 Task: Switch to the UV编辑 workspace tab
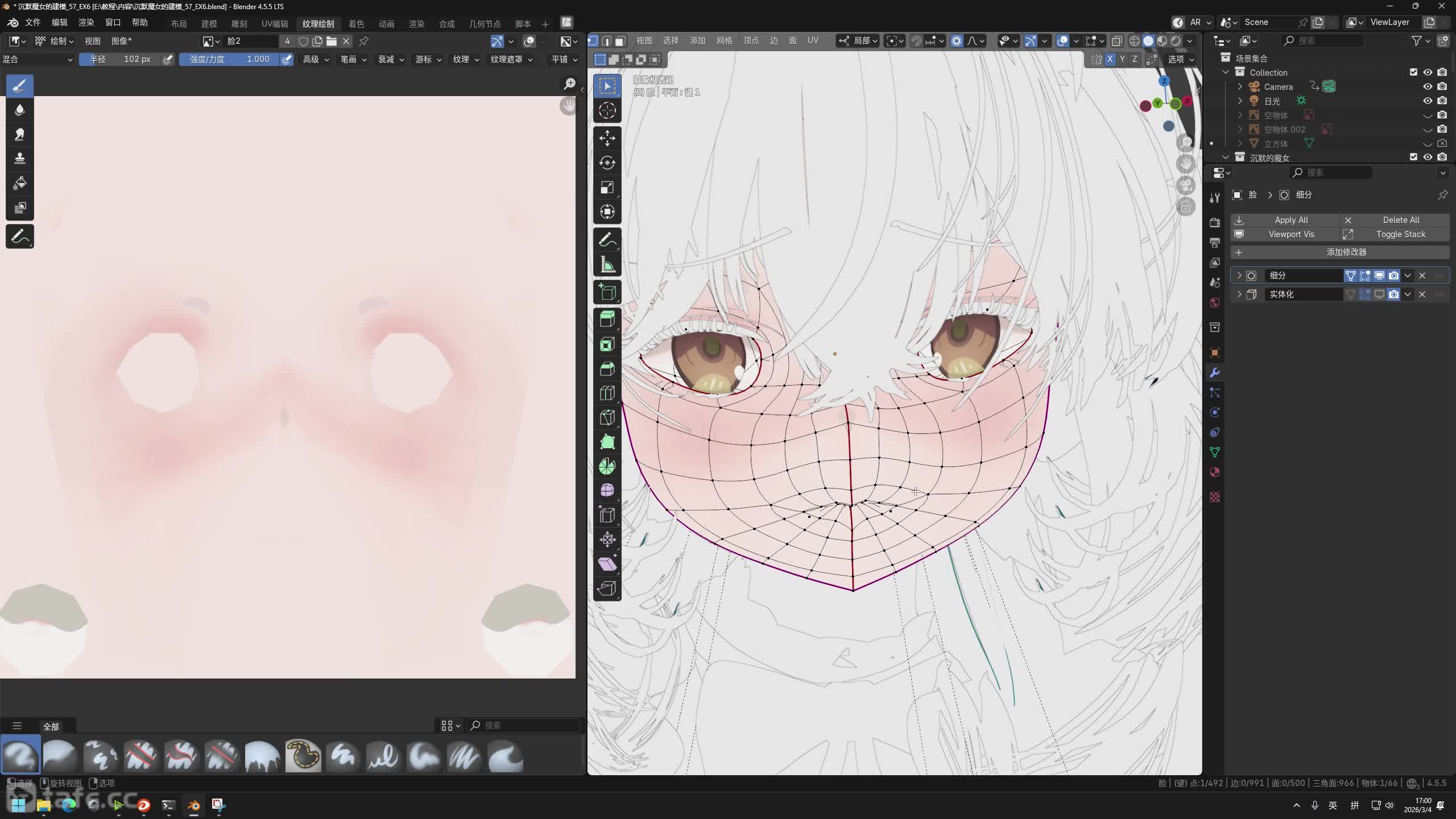click(275, 23)
